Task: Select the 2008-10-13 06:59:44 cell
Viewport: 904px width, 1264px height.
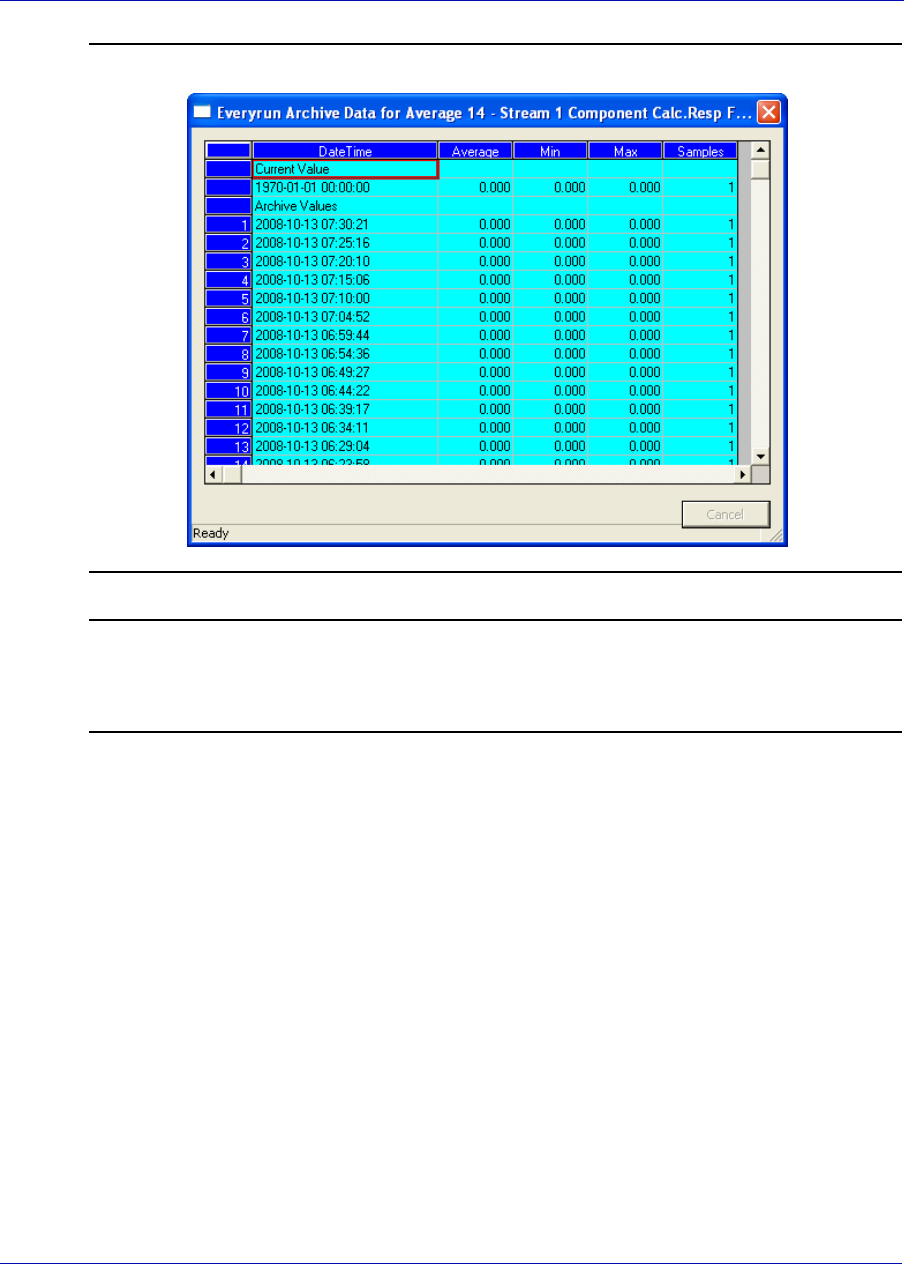Action: tap(345, 335)
